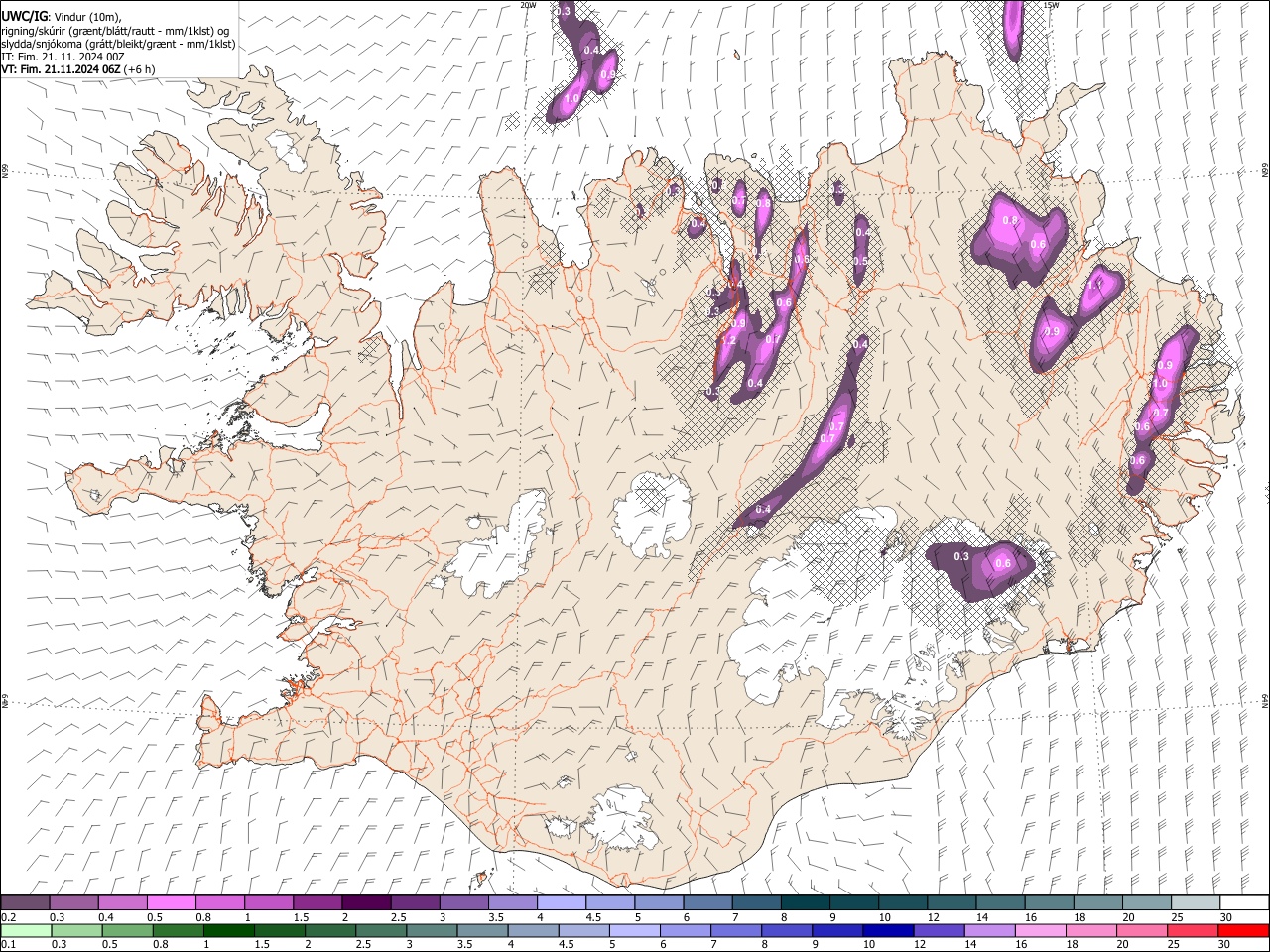Select top-row swatch between 1.5 and 2
This screenshot has width=1270, height=952.
point(317,902)
